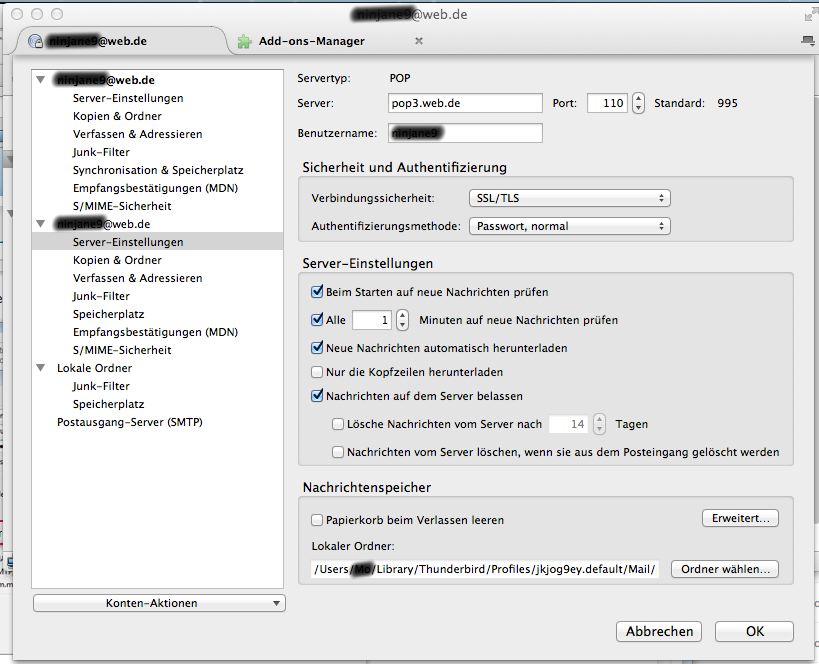Enable 'Nur die Kopfzeilen herunterladen' checkbox
The image size is (819, 664).
[x=317, y=372]
